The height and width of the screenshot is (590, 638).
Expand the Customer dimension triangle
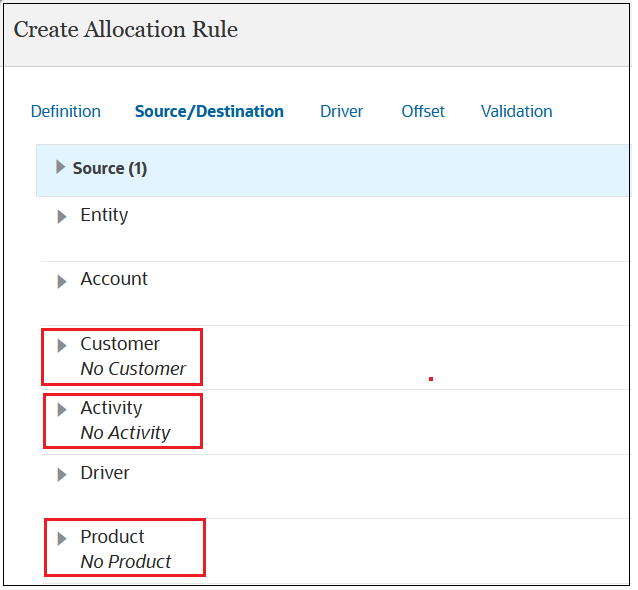(62, 346)
